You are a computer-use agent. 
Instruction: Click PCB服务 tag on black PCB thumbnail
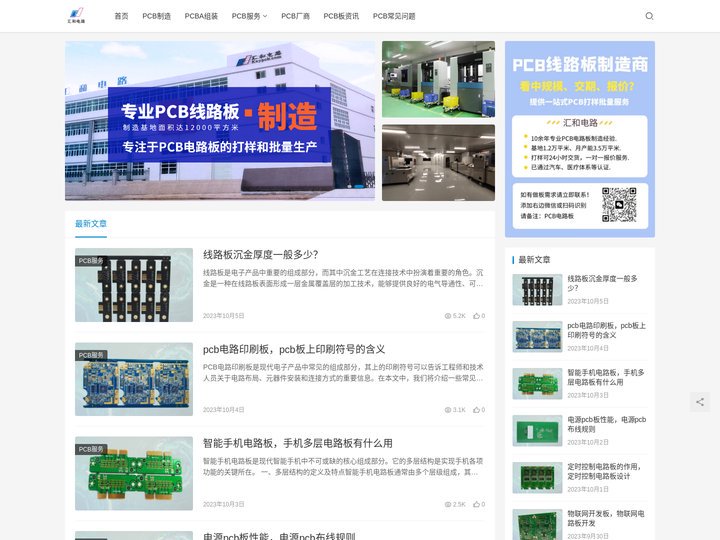click(90, 261)
